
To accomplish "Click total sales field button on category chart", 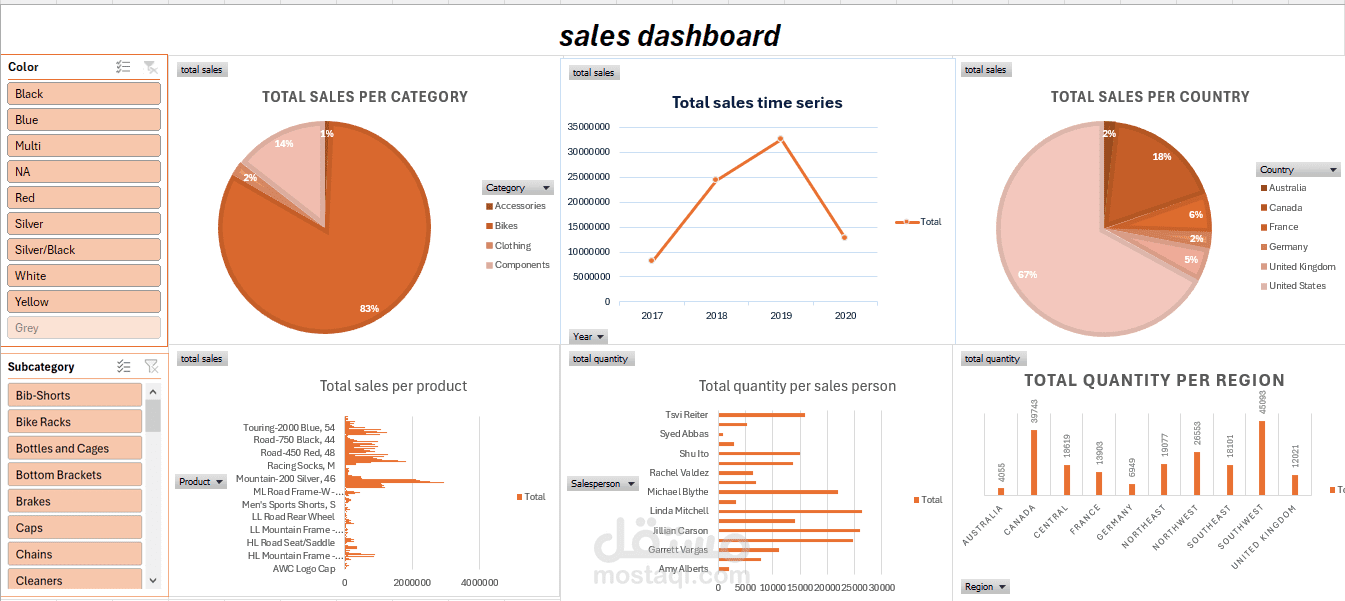I will [x=202, y=70].
